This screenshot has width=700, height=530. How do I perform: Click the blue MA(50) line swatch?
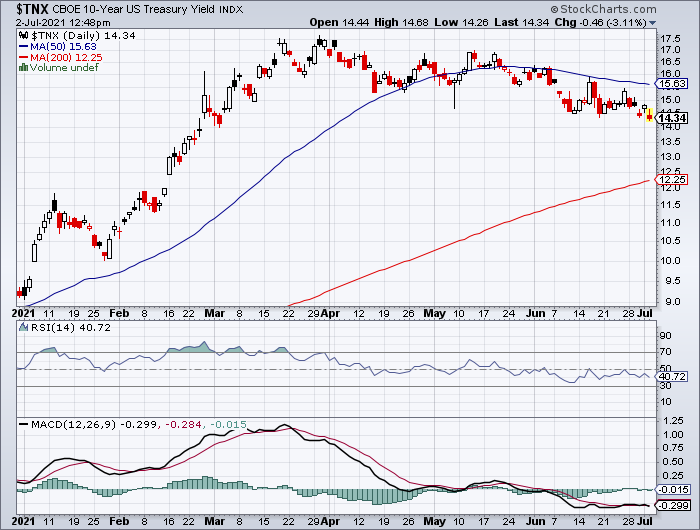(24, 46)
